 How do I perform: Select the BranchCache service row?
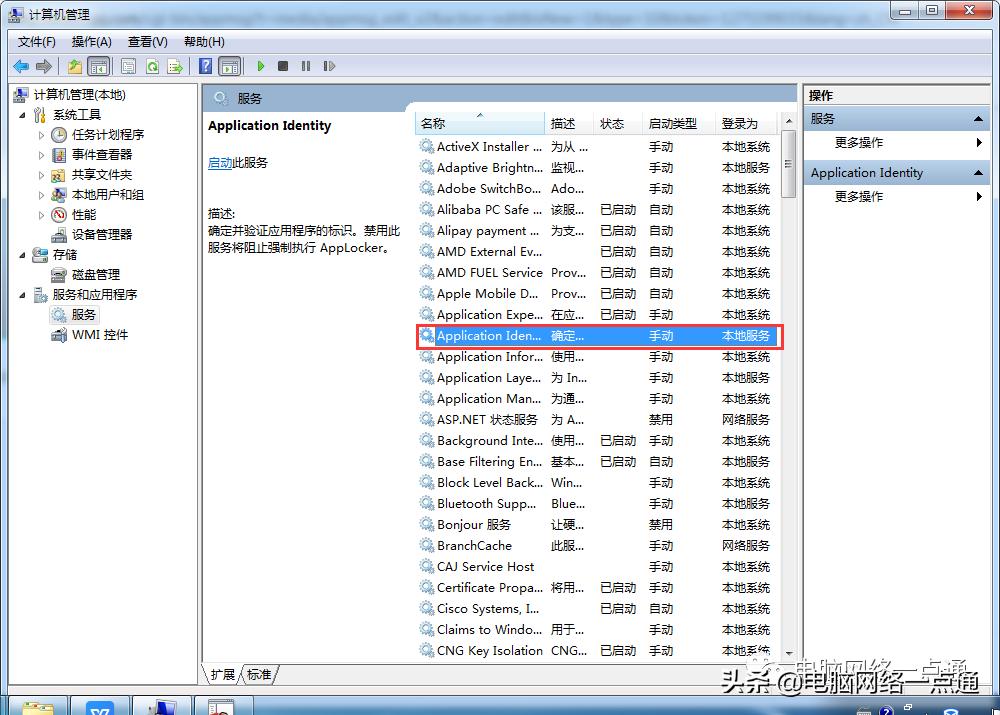coord(597,546)
